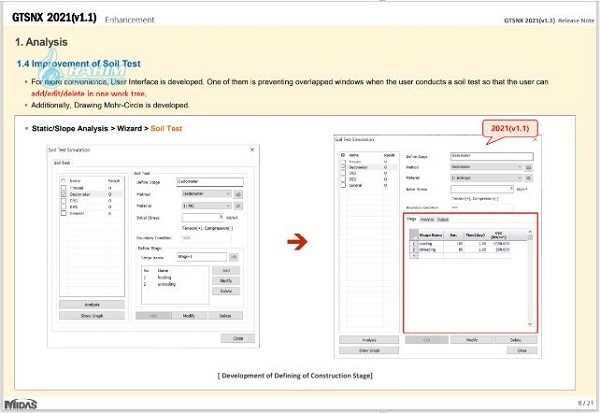Toggle Oedometer checkbox in 2021(v1.1) dialog list
The width and height of the screenshot is (600, 413).
[x=343, y=167]
